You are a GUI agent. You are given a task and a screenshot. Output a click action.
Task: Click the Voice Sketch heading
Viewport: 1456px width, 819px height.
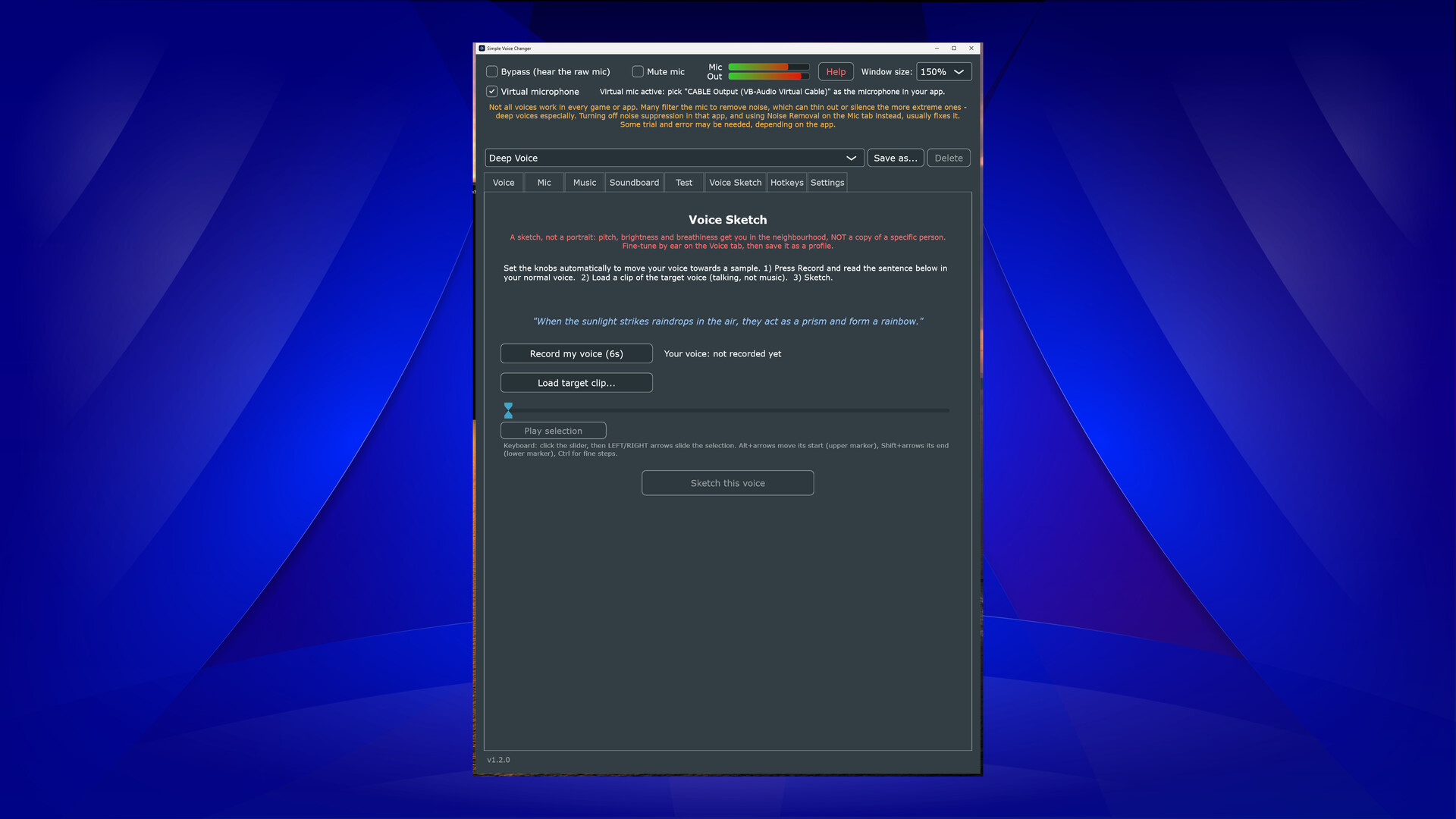(x=727, y=220)
